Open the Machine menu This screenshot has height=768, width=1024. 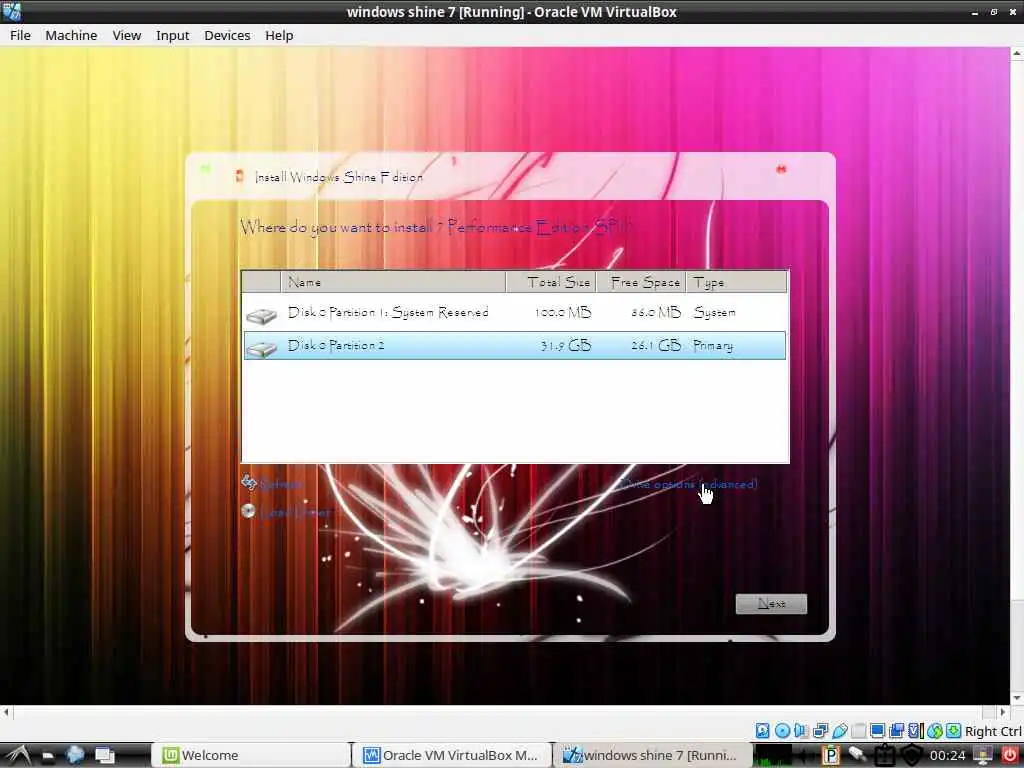point(71,35)
